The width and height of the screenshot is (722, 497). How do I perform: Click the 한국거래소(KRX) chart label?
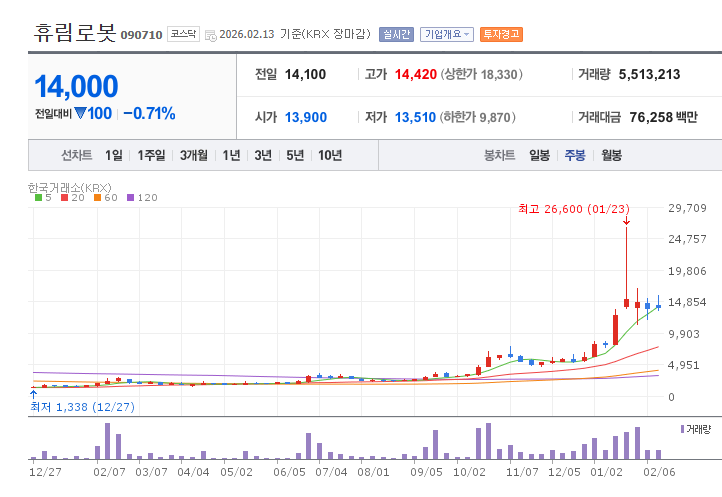(70, 187)
